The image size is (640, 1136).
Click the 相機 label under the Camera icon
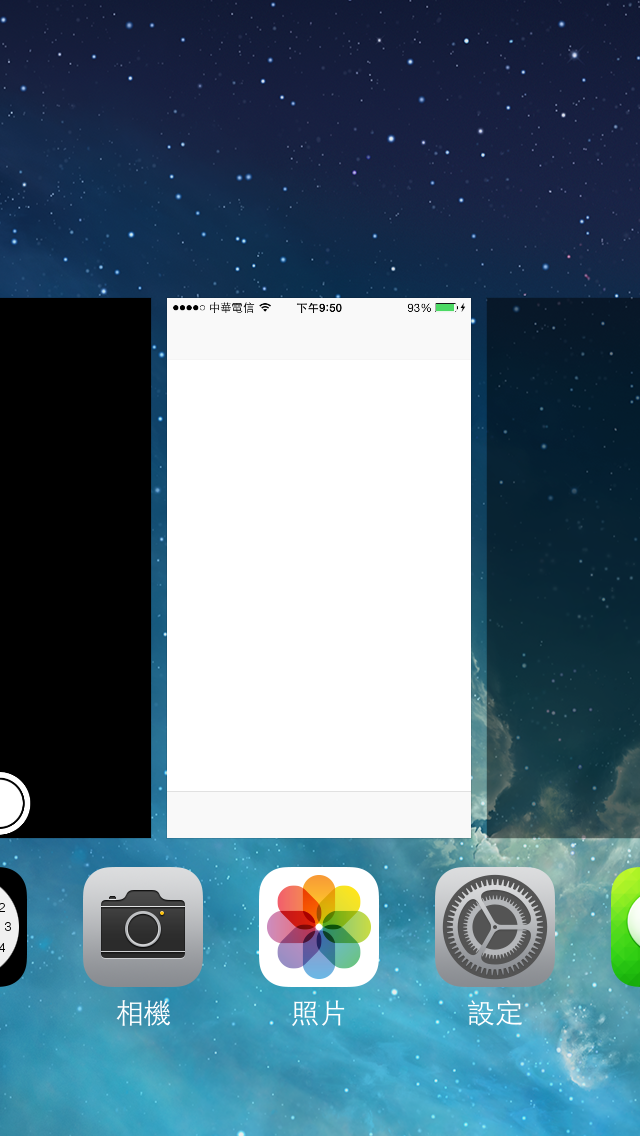coord(143,1014)
